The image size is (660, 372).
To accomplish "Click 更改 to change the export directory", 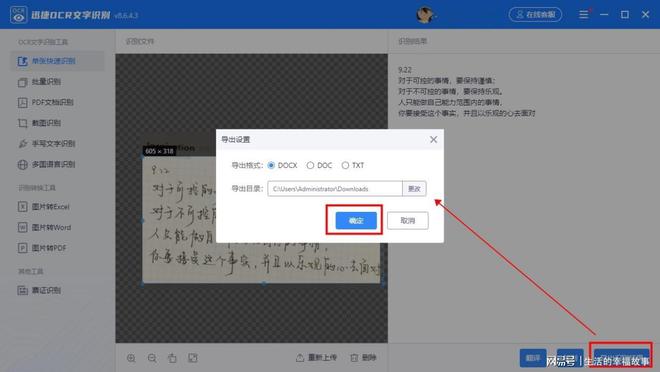I will [x=414, y=189].
